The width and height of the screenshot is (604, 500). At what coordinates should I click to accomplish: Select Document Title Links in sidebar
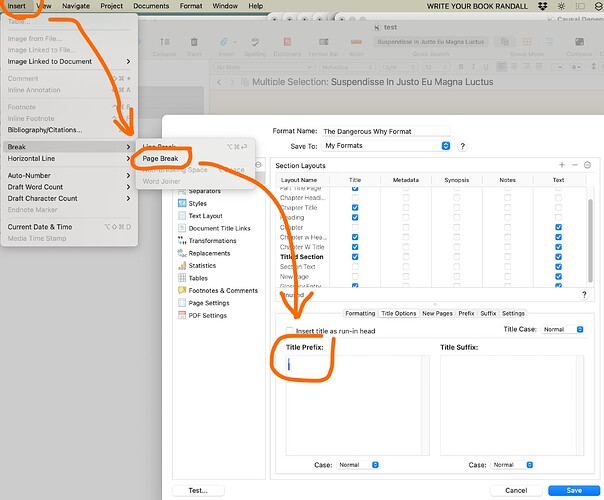click(219, 228)
